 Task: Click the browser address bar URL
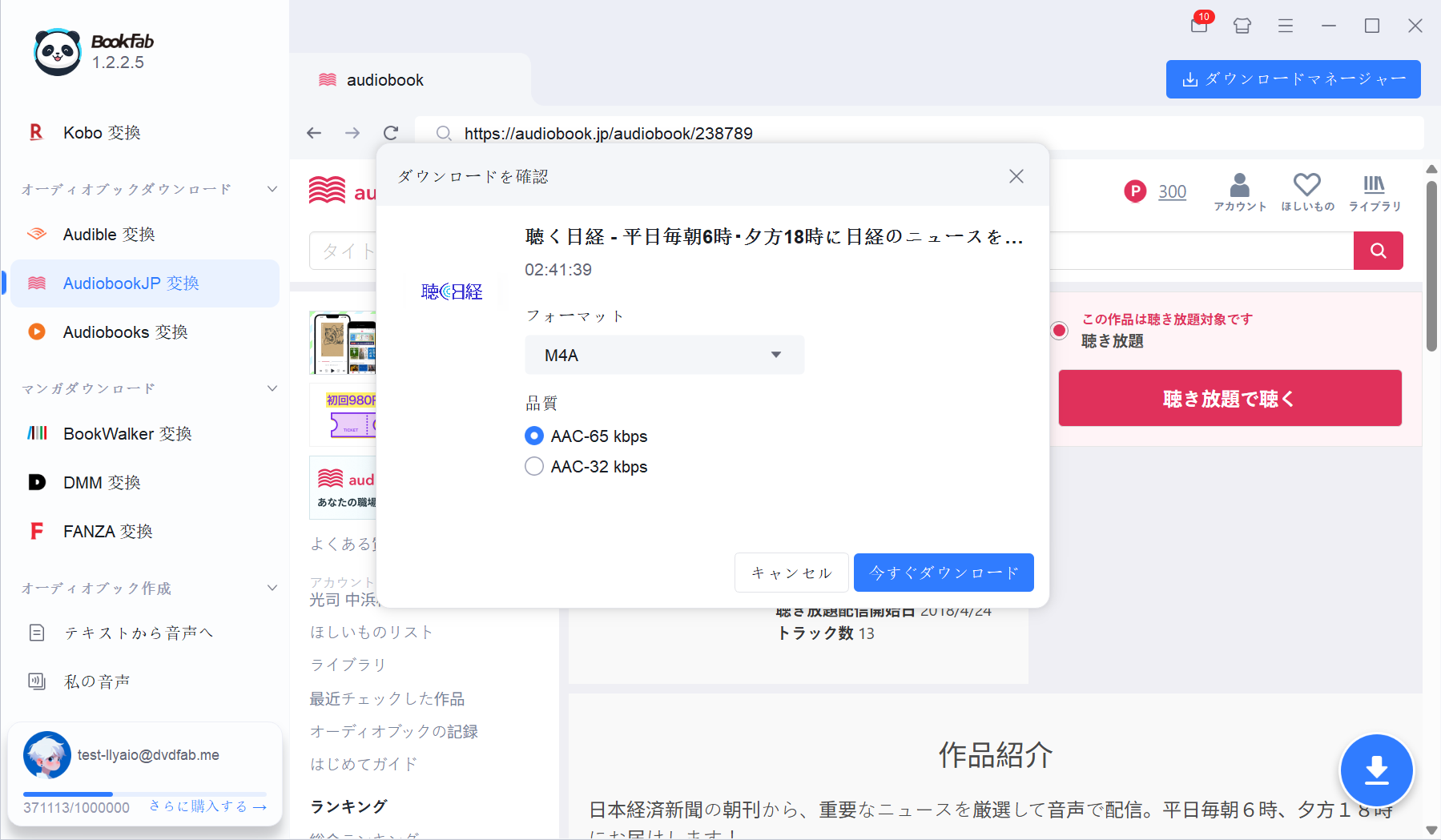609,133
